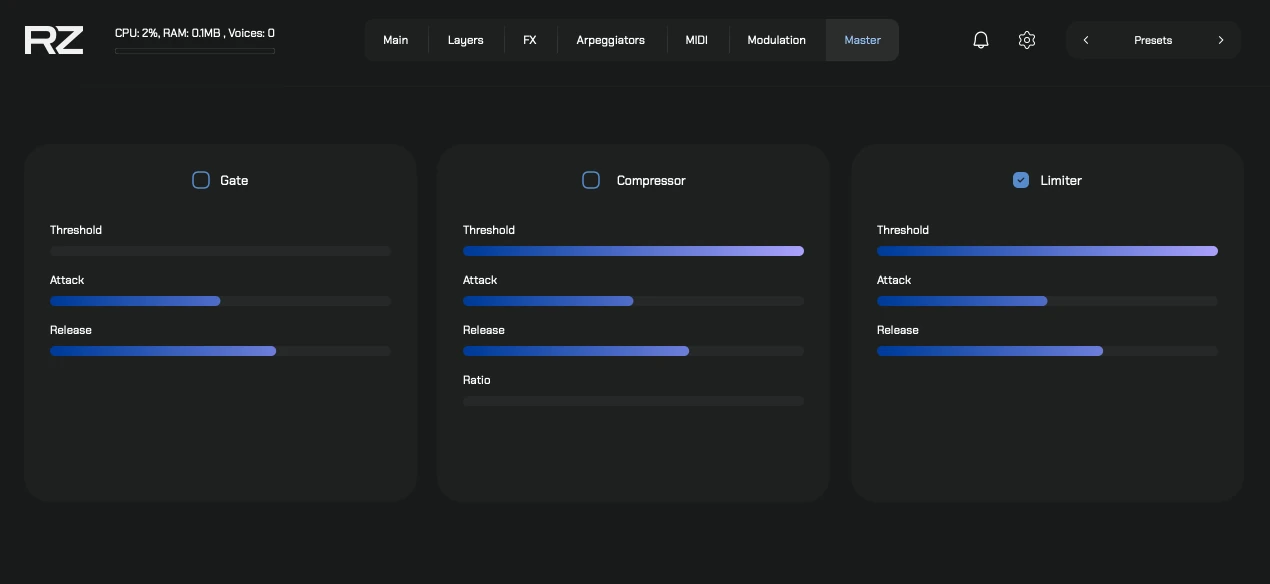Switch to the Layers tab
1270x584 pixels.
click(465, 40)
